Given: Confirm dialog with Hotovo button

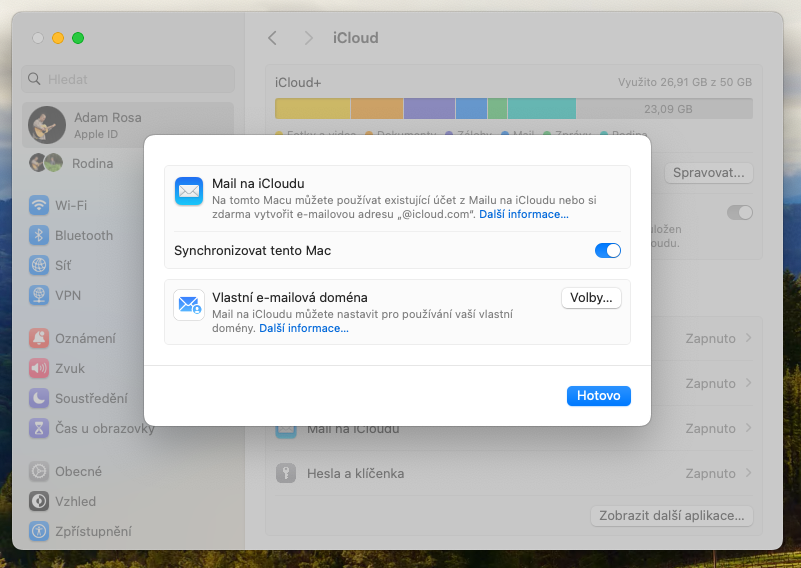Looking at the screenshot, I should 599,396.
